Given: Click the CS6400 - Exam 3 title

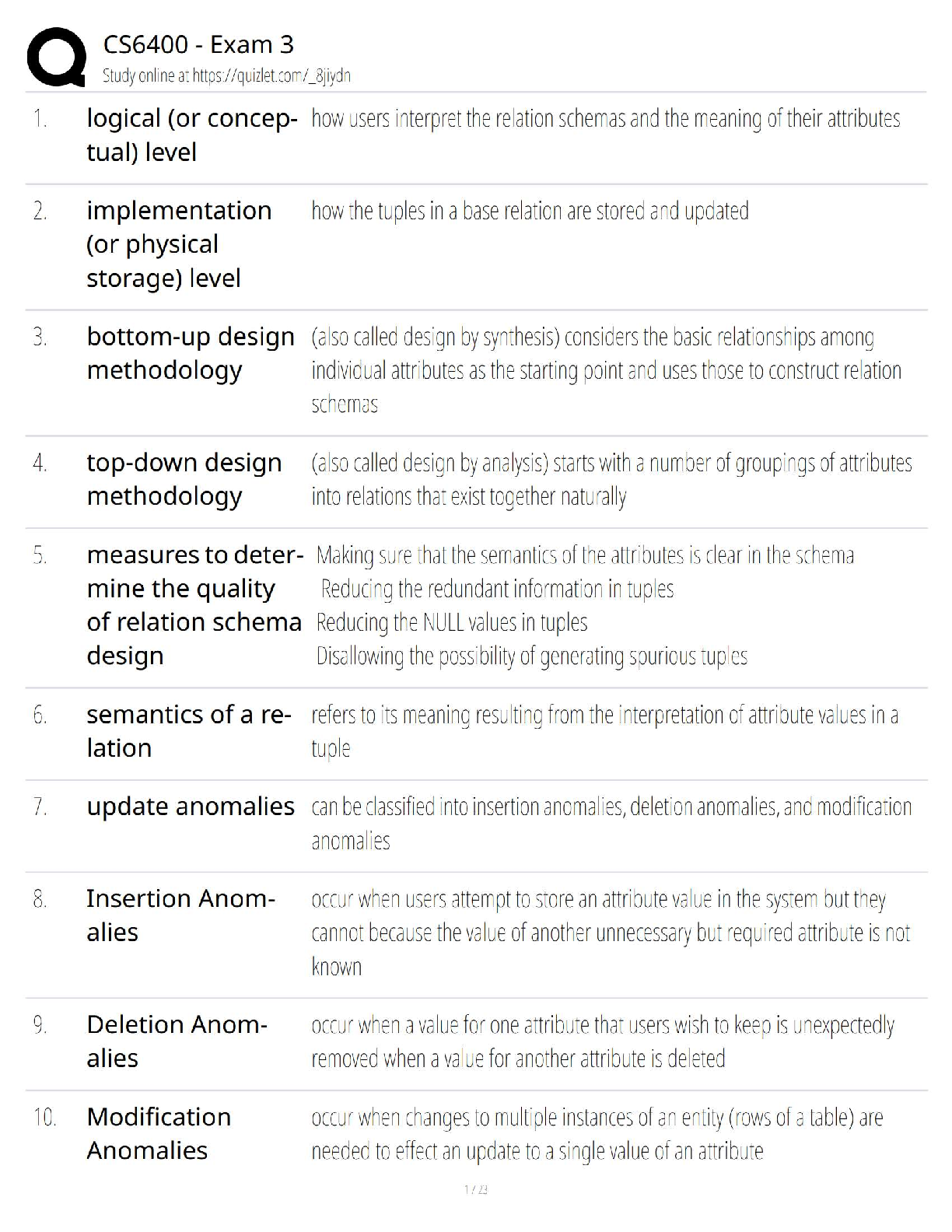Looking at the screenshot, I should (x=198, y=45).
